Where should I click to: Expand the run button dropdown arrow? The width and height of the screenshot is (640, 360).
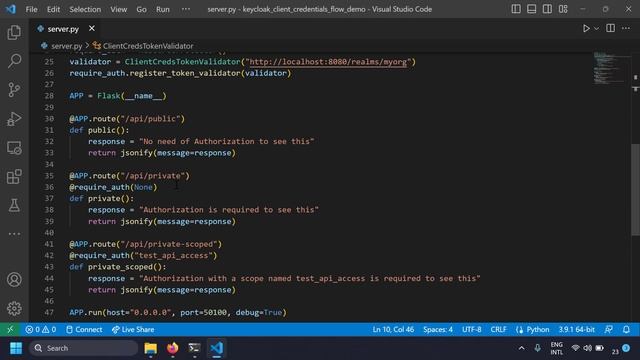pyautogui.click(x=596, y=29)
